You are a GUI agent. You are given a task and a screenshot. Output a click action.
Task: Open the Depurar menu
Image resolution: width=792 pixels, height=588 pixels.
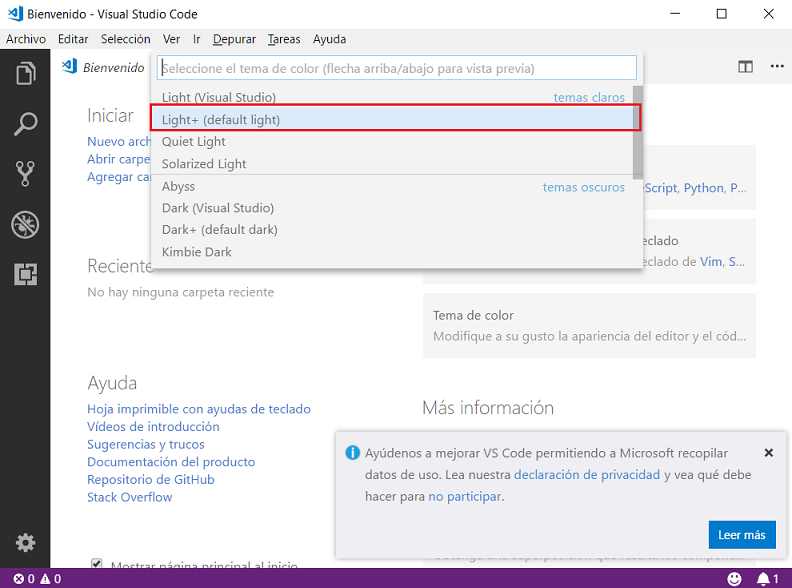pyautogui.click(x=234, y=39)
